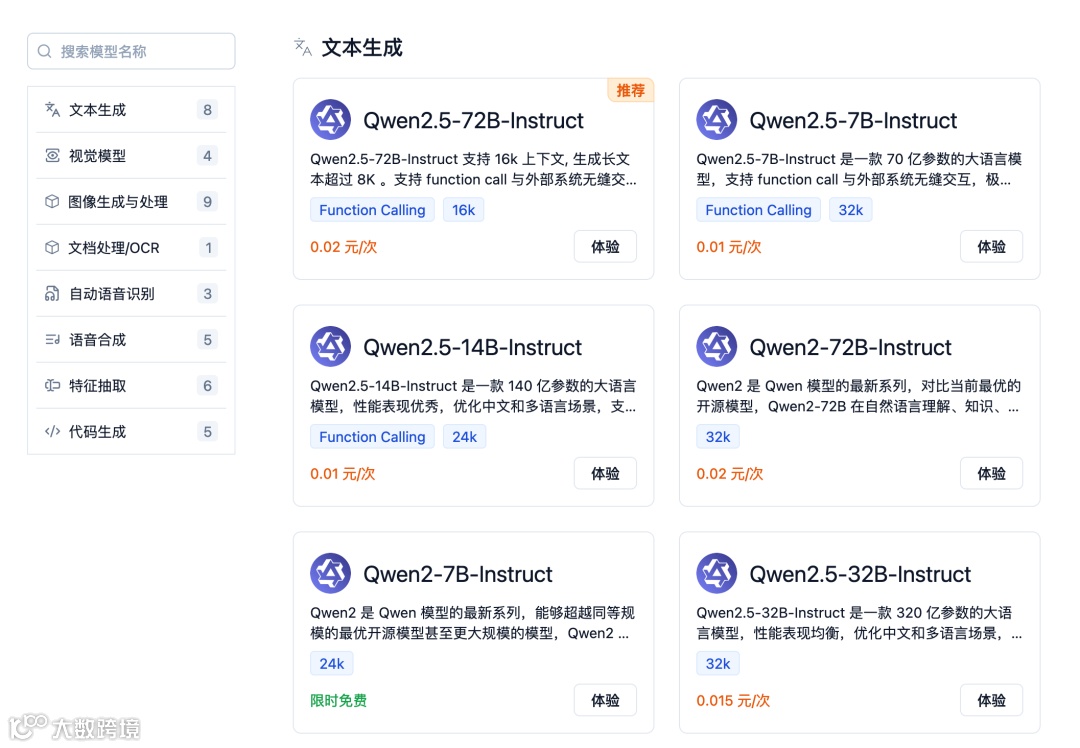This screenshot has height=748, width=1080.
Task: Open the Qwen2-7B-Instruct title
Action: pyautogui.click(x=458, y=574)
